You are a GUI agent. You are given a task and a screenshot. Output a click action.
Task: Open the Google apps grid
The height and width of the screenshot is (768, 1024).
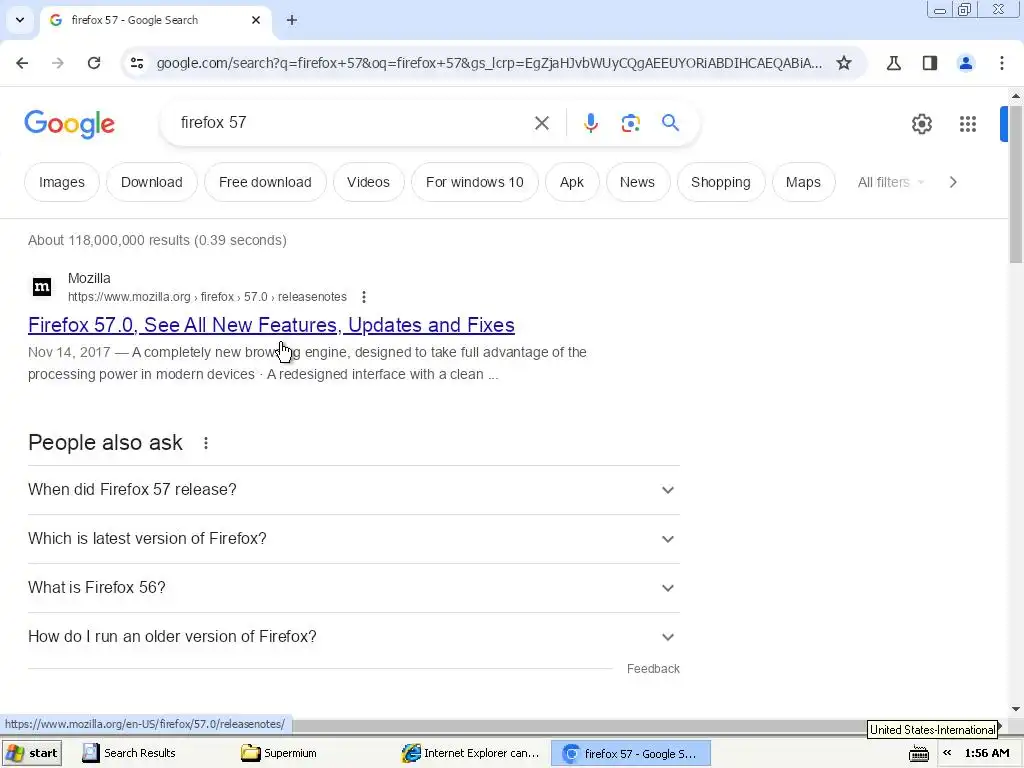click(x=968, y=123)
